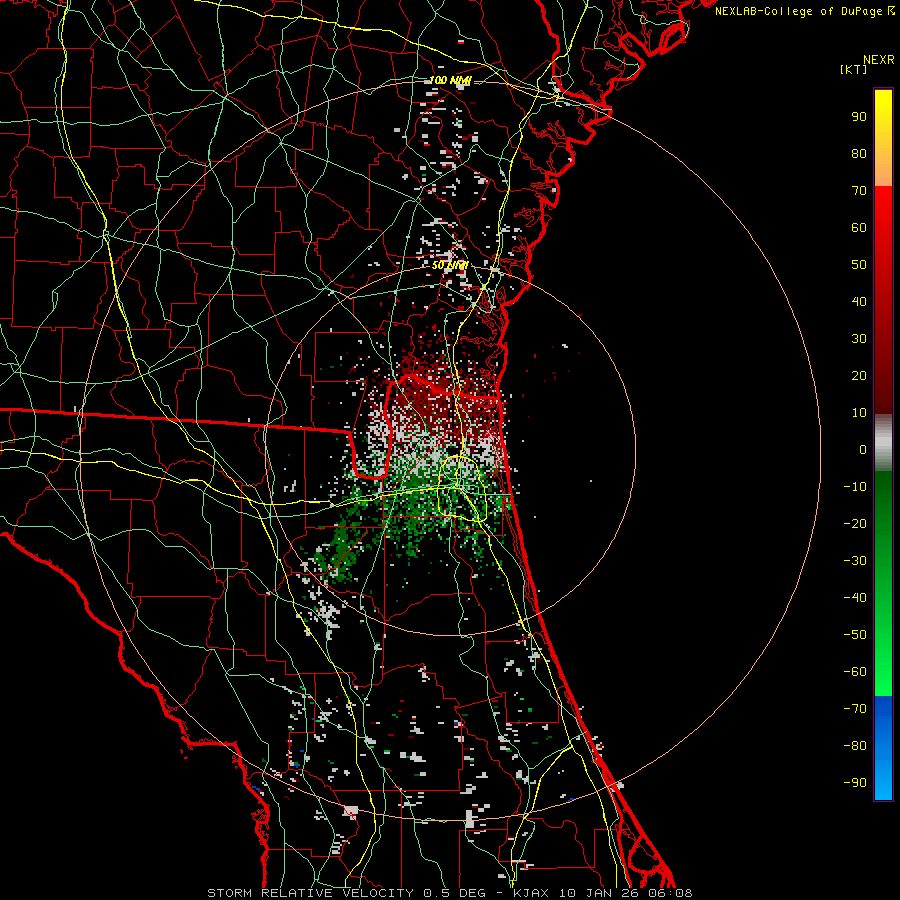Click the -40 scale label
Viewport: 900px width, 900px height.
tap(855, 598)
